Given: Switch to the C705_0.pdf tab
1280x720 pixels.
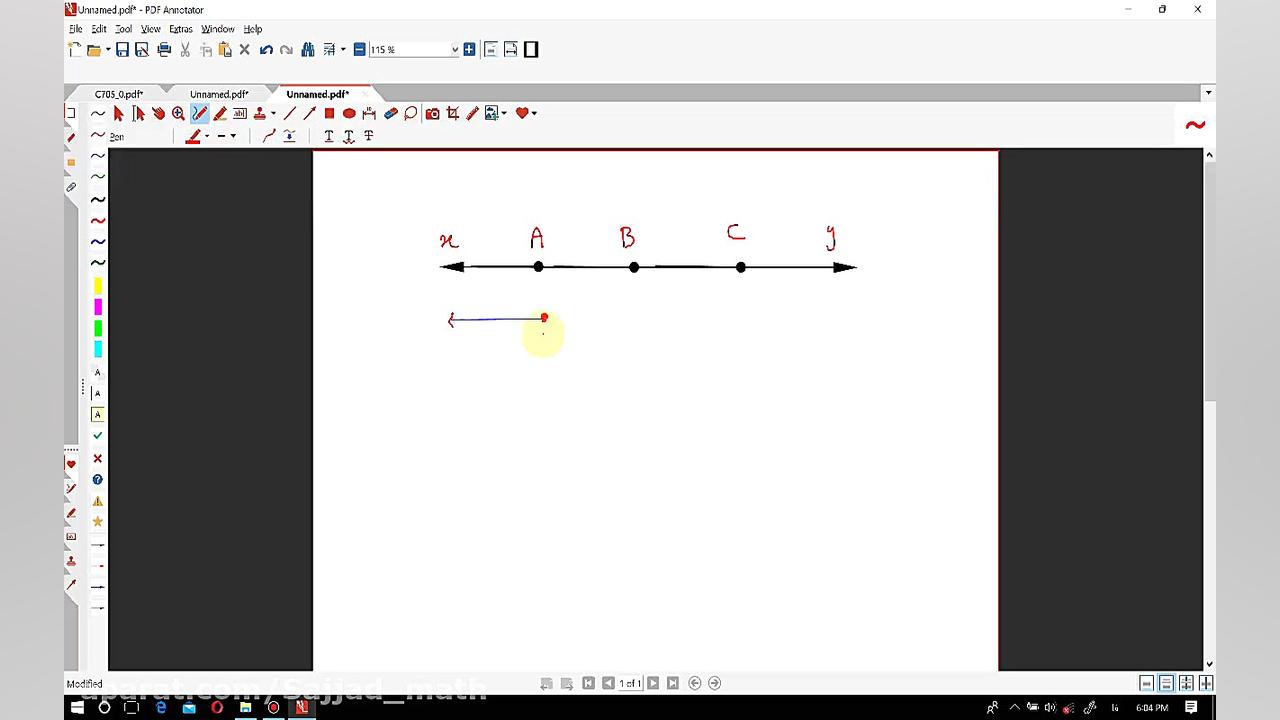Looking at the screenshot, I should pos(119,94).
